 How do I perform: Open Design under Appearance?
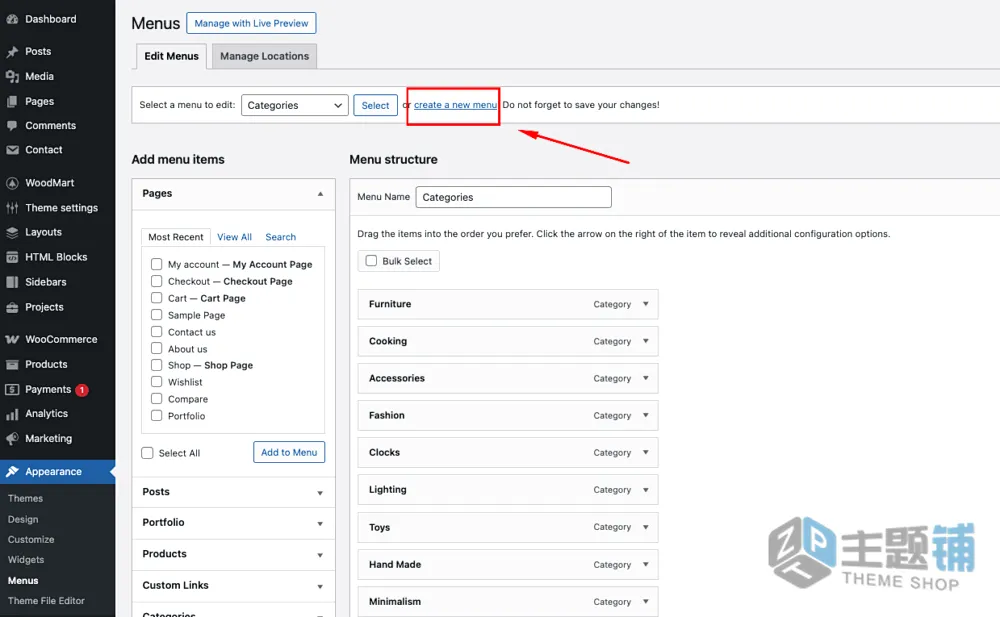click(x=23, y=519)
